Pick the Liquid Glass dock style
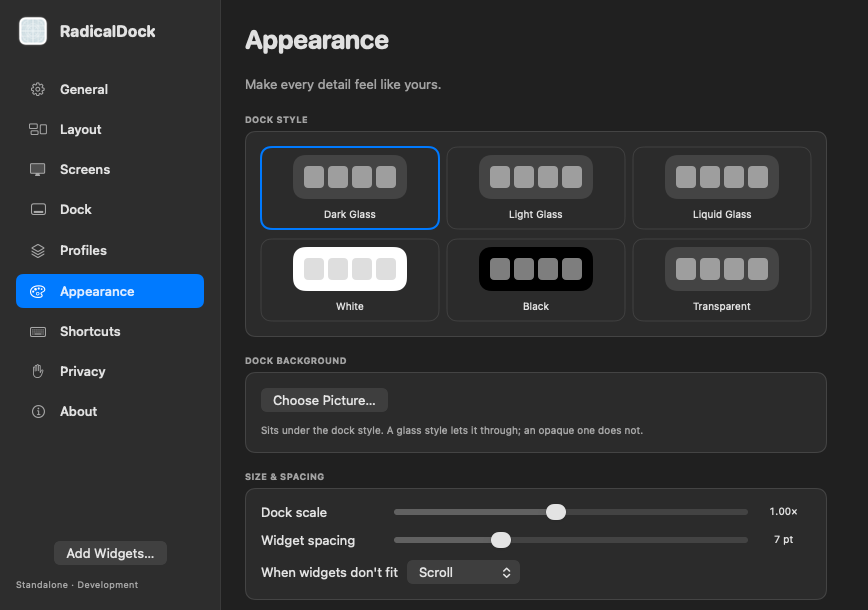The height and width of the screenshot is (610, 868). [x=722, y=188]
